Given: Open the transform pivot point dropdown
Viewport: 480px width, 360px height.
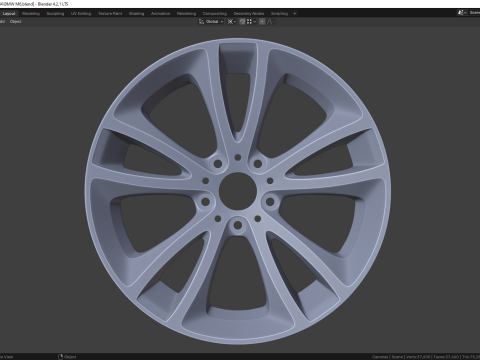Looking at the screenshot, I should (x=232, y=22).
